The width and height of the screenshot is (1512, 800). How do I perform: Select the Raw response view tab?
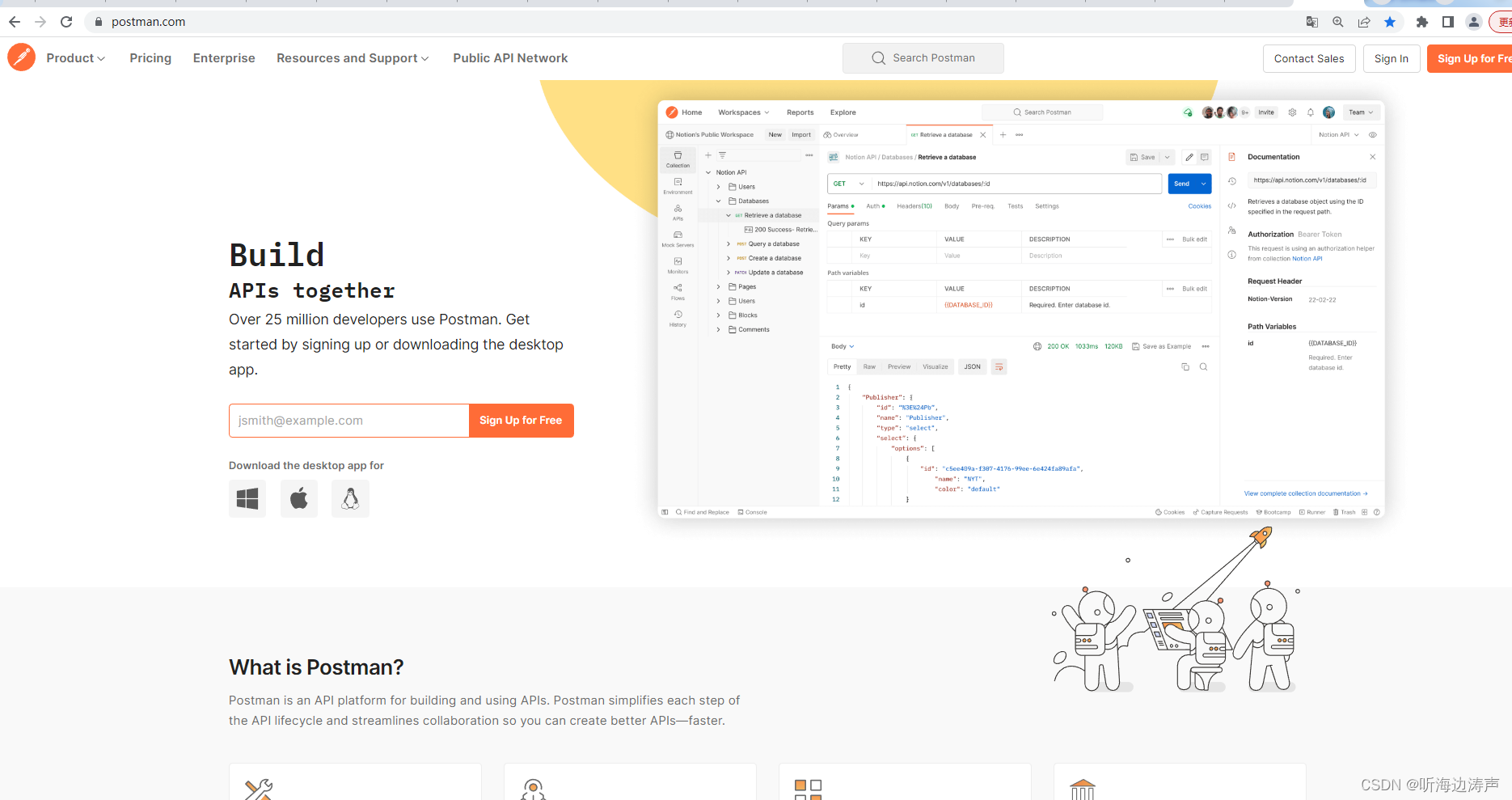click(869, 367)
